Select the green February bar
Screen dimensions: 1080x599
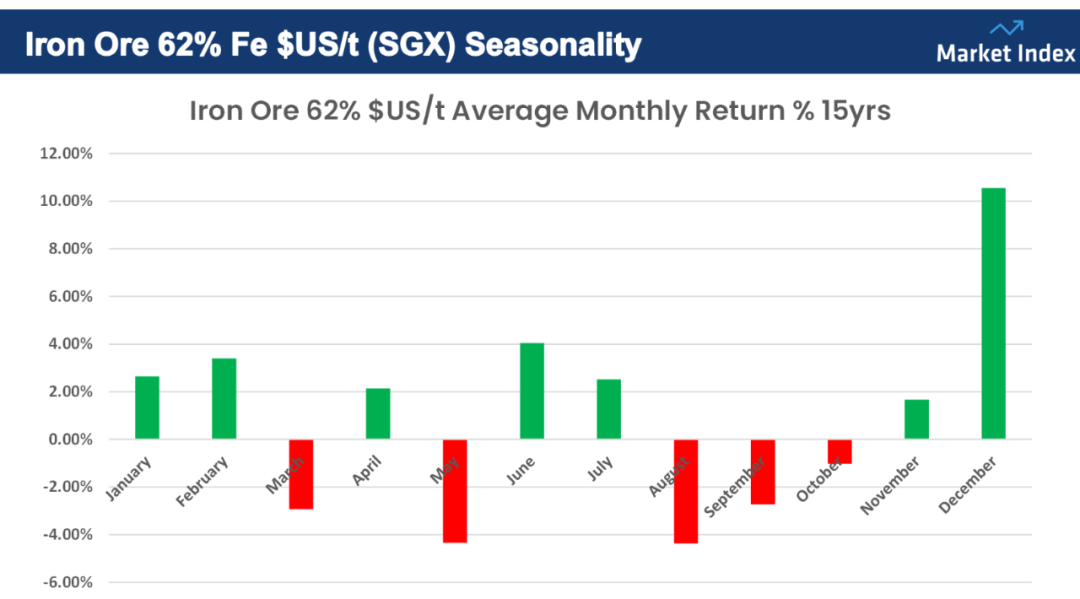tap(224, 398)
